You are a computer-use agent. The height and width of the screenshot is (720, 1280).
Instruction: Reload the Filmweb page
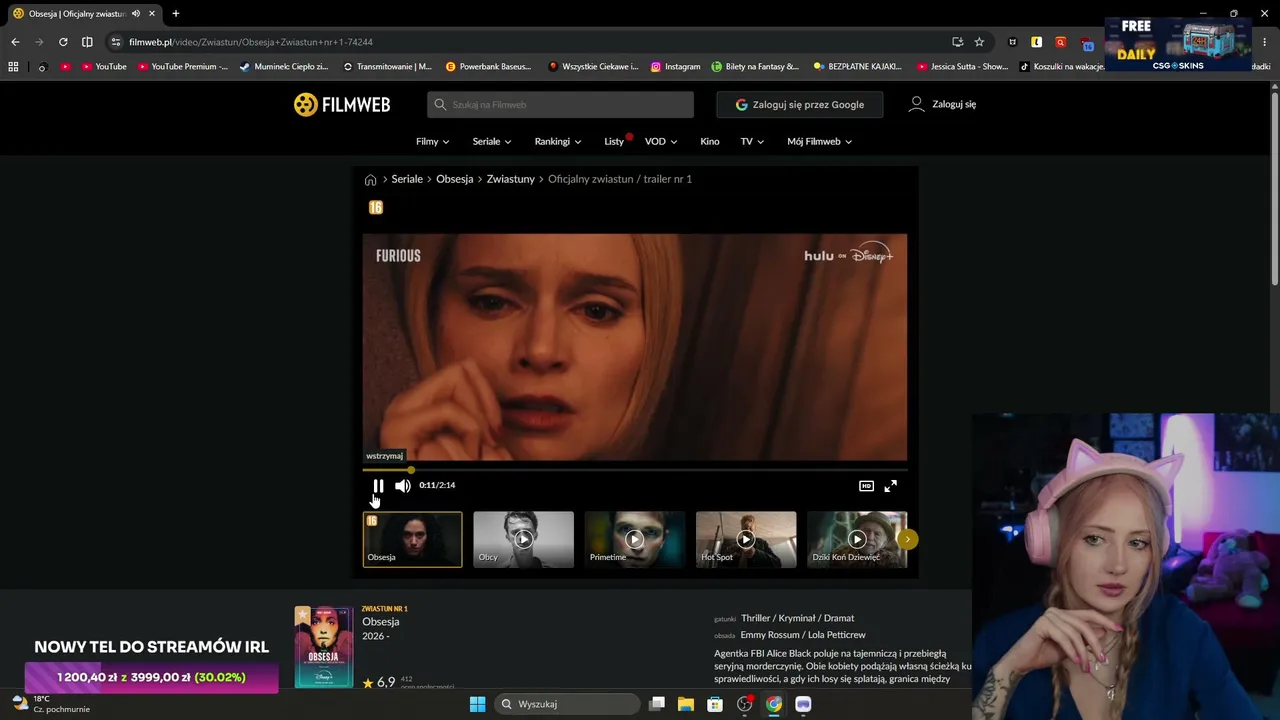click(63, 42)
